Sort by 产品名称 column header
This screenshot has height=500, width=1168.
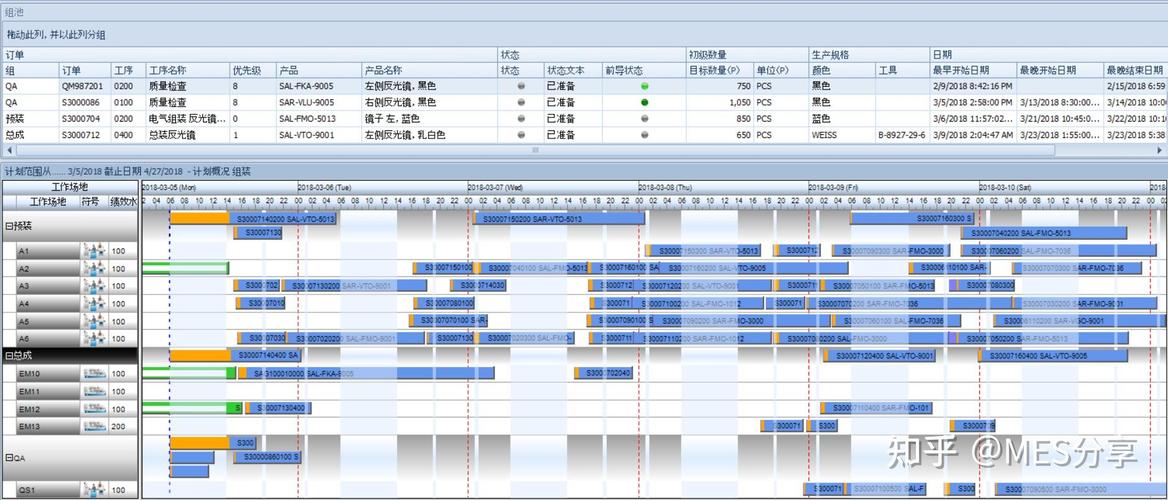[429, 70]
